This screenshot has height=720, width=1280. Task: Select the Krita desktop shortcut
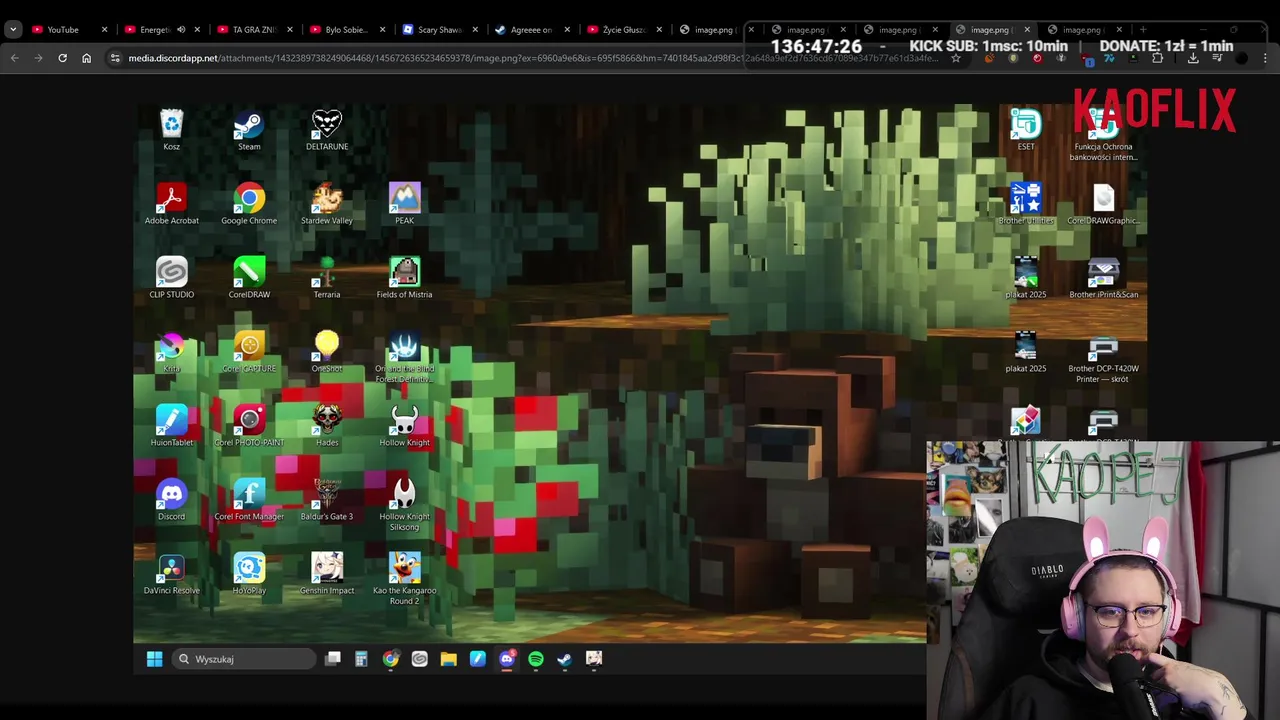[172, 353]
